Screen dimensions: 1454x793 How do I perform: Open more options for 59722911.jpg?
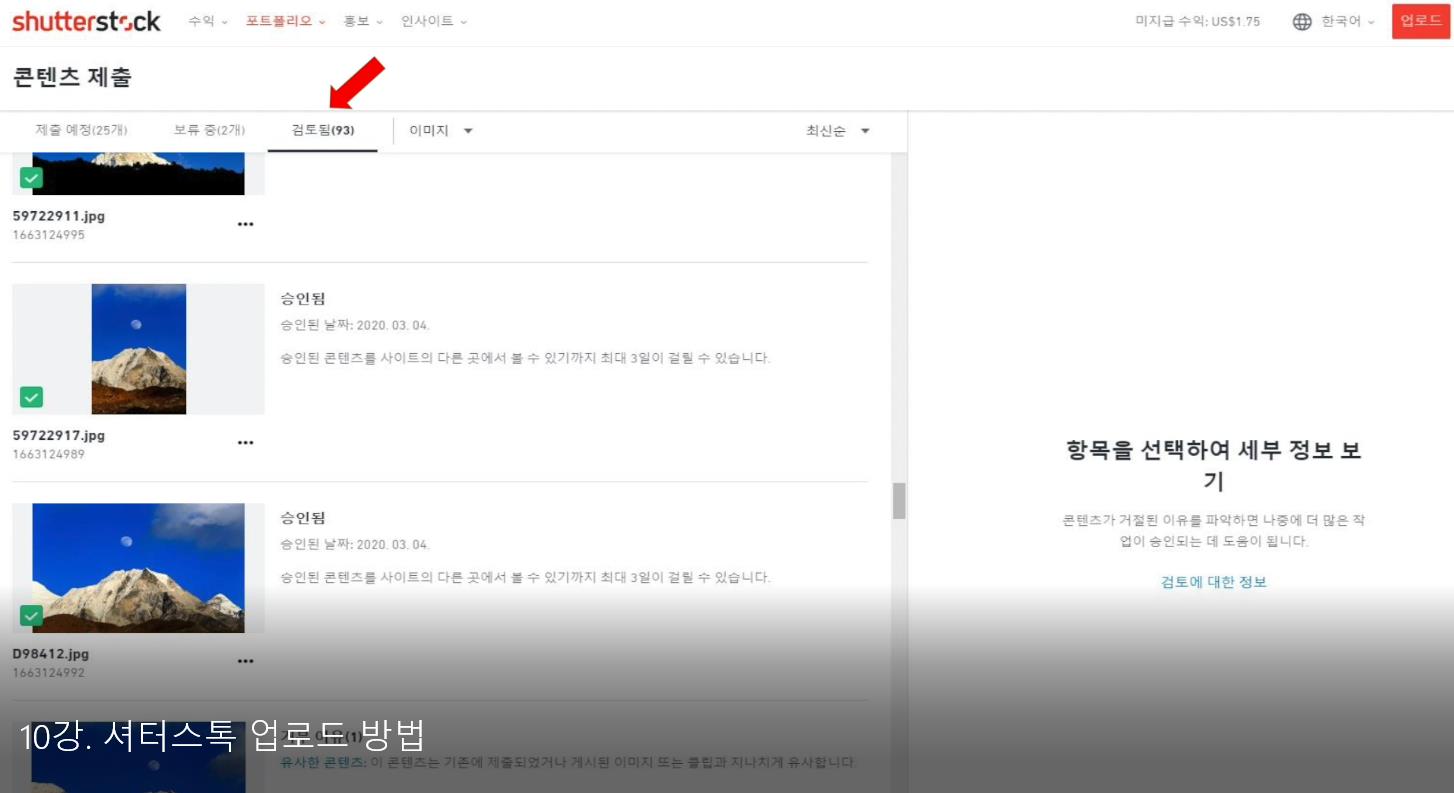point(245,224)
